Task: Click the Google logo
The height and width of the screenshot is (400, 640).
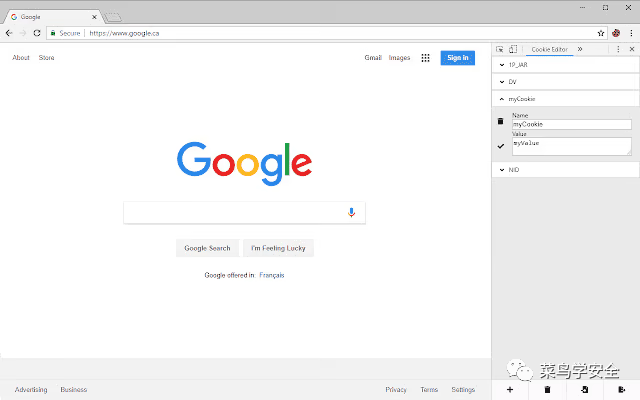Action: (x=244, y=163)
